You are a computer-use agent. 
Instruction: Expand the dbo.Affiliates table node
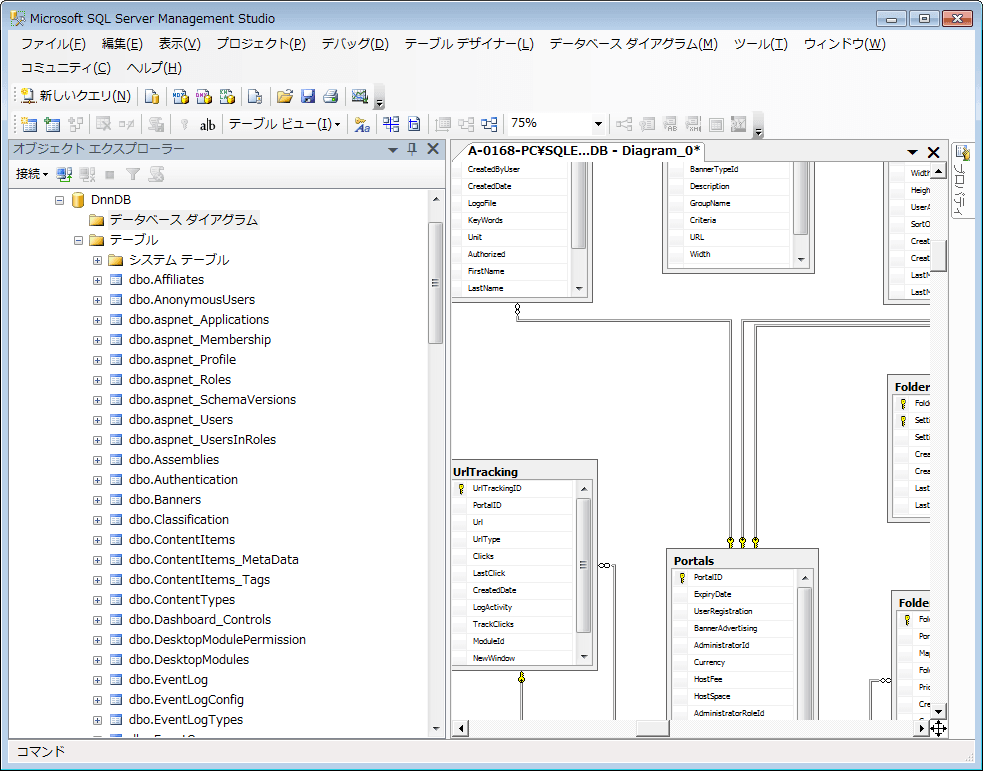click(x=97, y=280)
